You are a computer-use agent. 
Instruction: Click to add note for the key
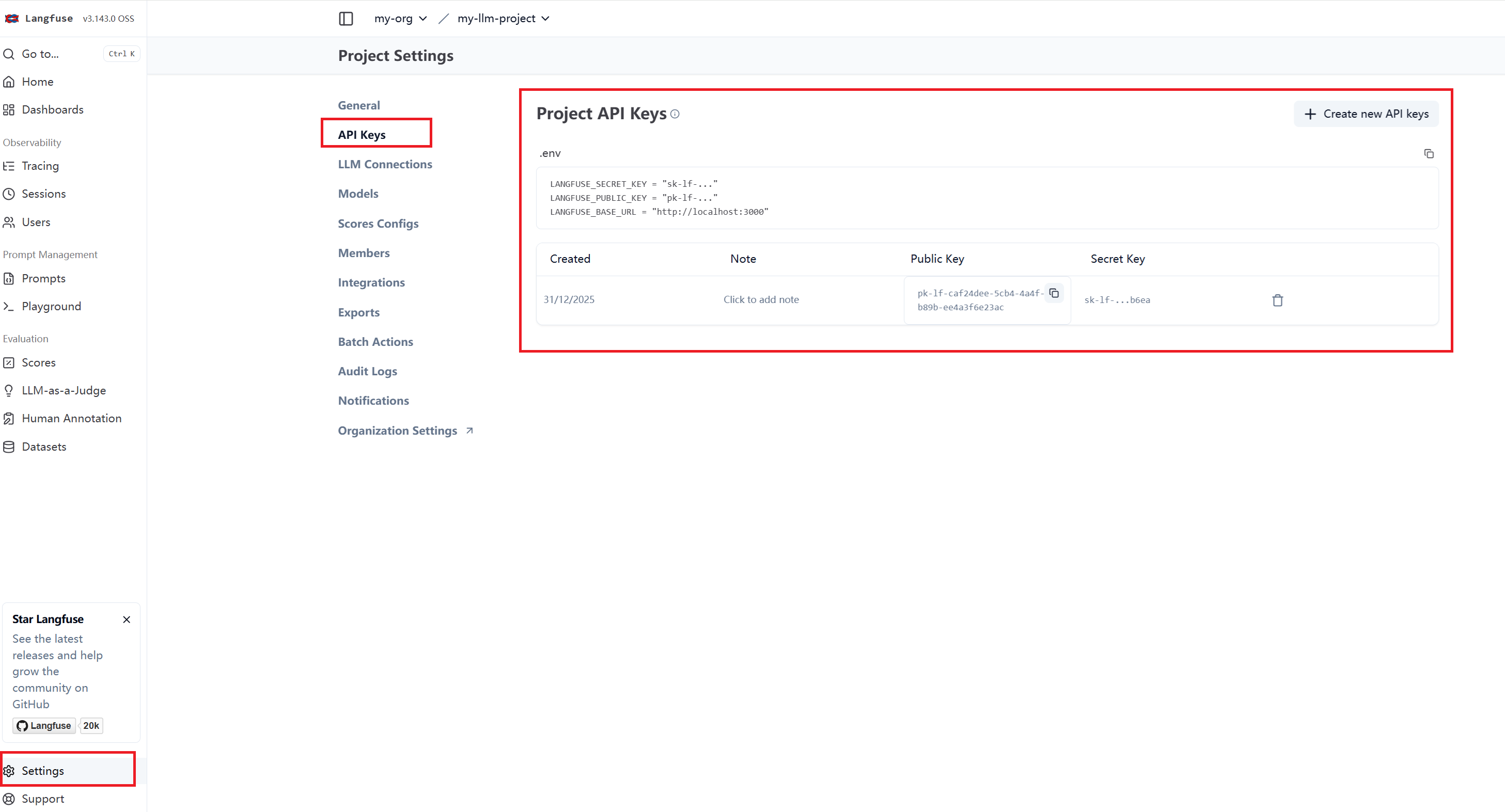pos(761,299)
